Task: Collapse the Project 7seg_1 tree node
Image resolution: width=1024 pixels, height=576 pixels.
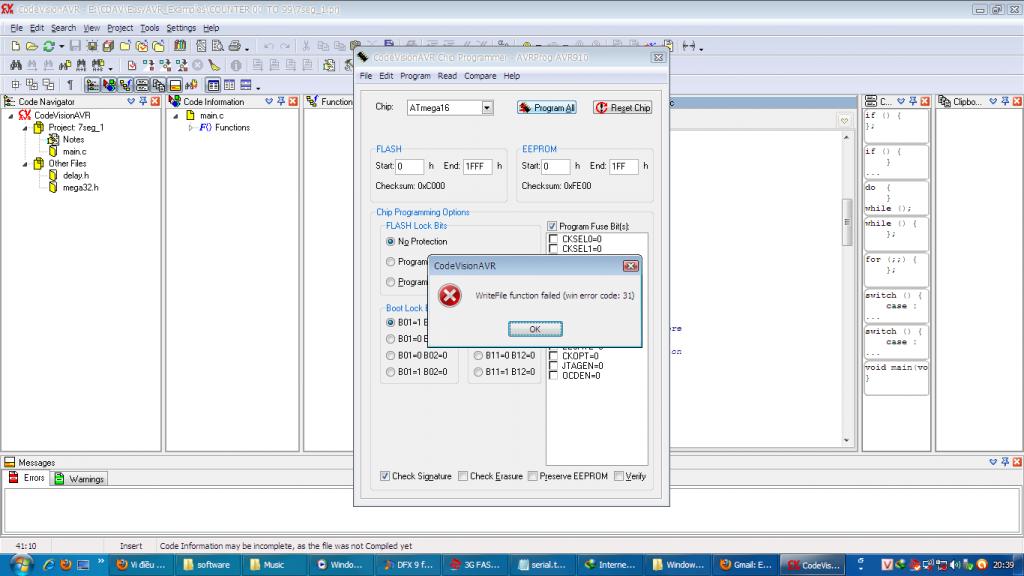Action: 25,128
